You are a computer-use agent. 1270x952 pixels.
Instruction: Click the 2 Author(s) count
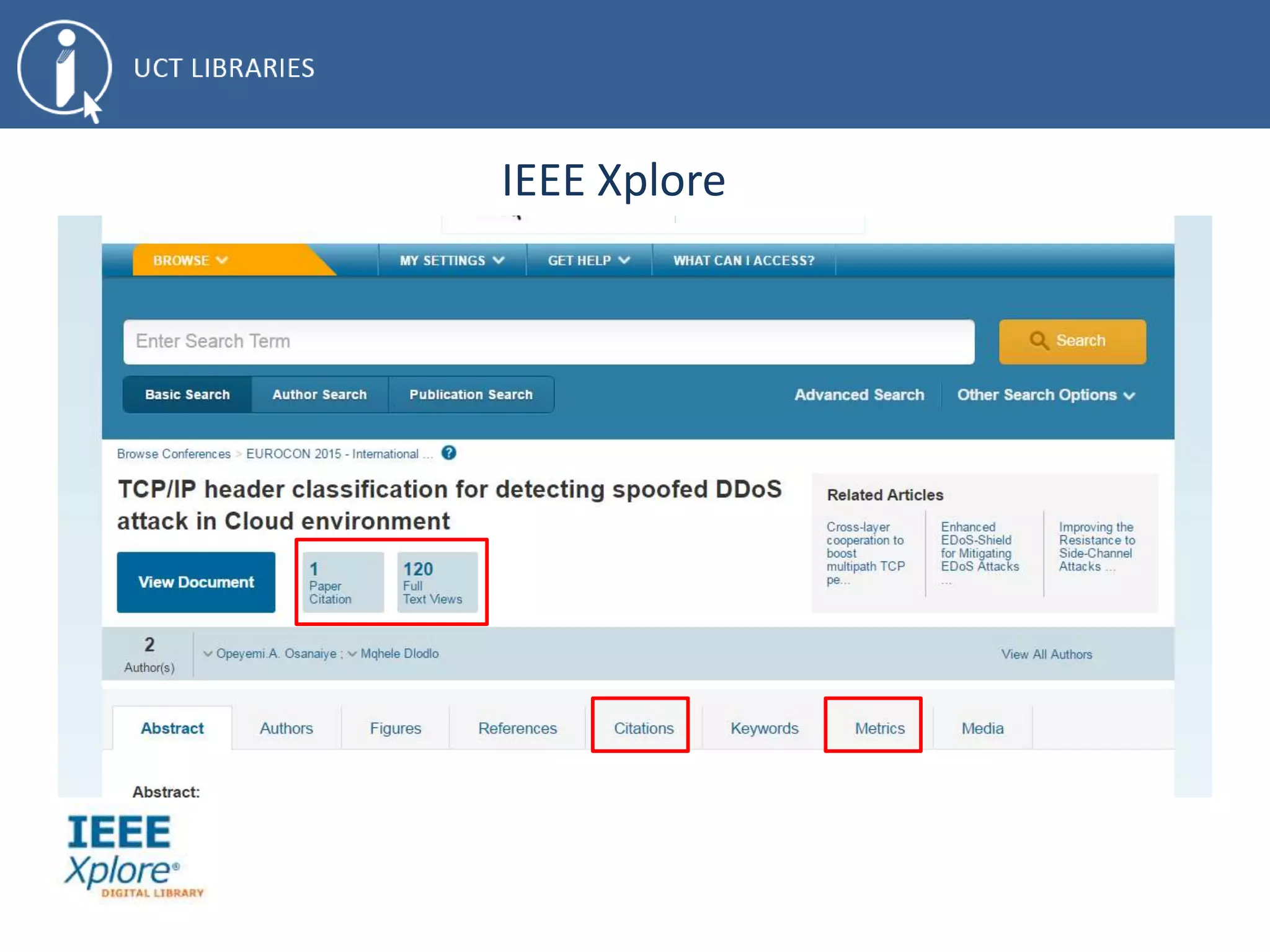coord(149,654)
